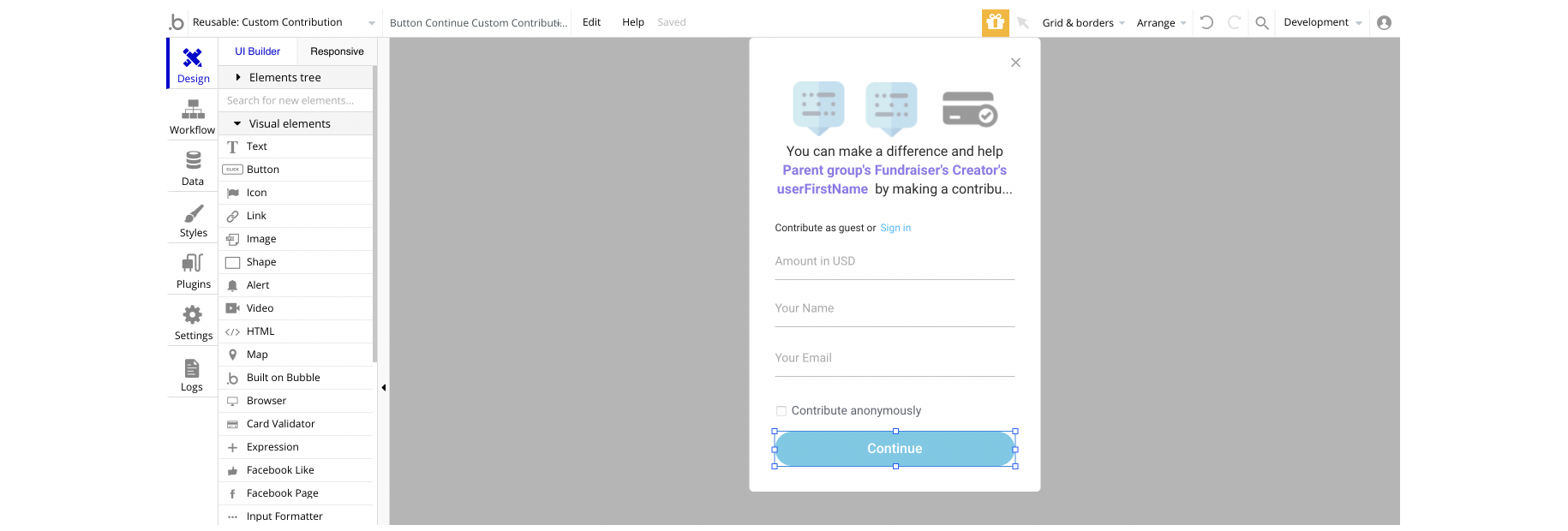This screenshot has width=1568, height=531.
Task: Open the Workflow tab icon
Action: (193, 110)
